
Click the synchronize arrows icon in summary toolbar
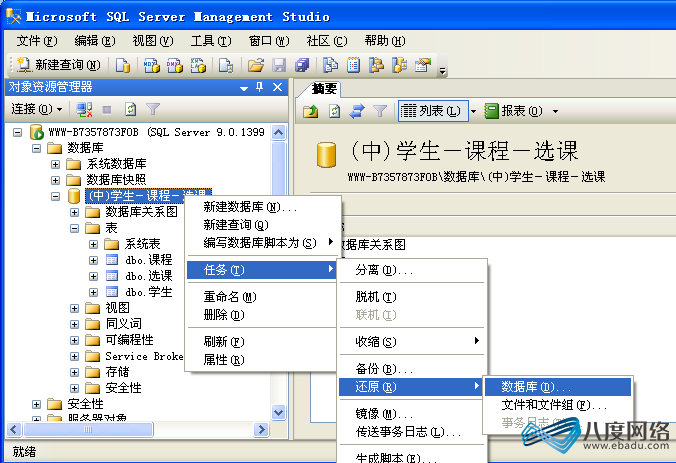pyautogui.click(x=357, y=111)
